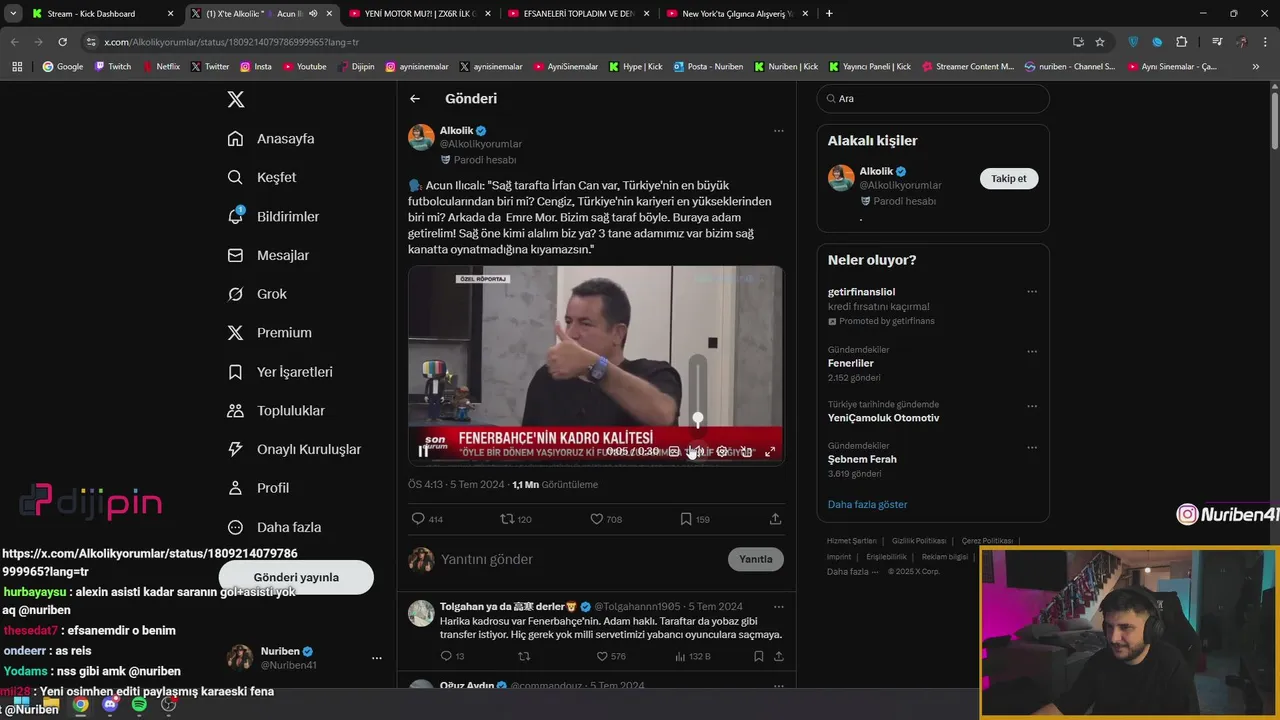This screenshot has height=720, width=1280.
Task: Open the X logo home icon
Action: click(x=235, y=99)
